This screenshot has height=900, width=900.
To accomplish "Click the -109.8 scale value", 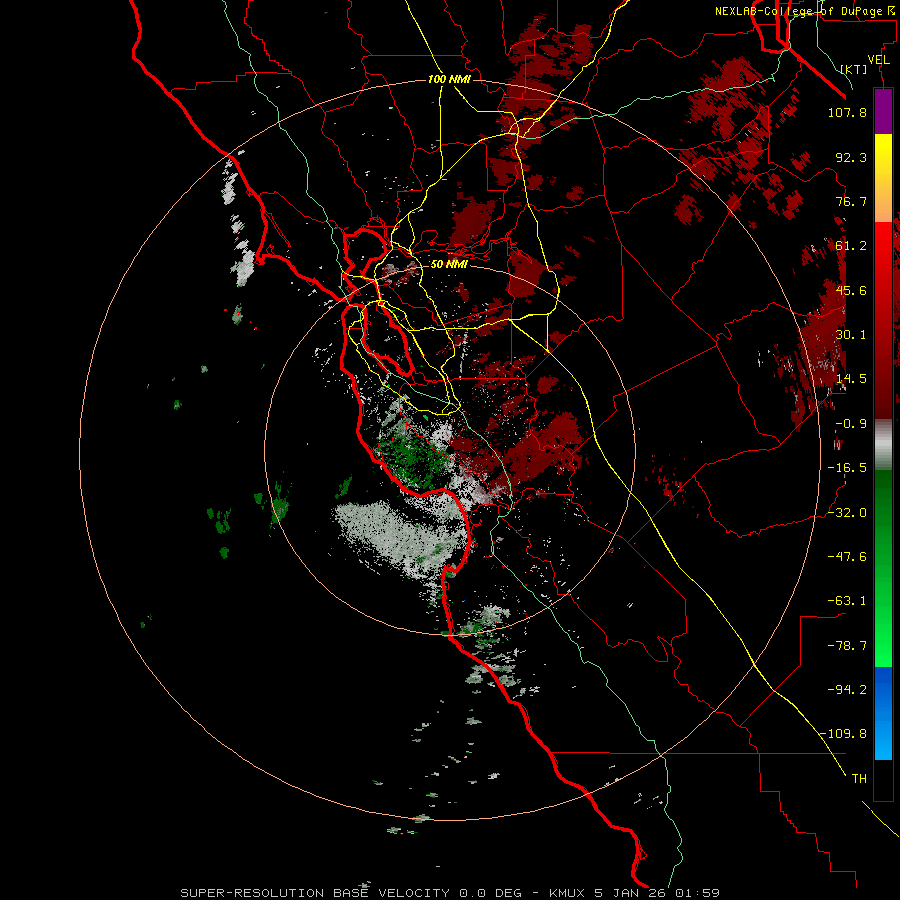I will click(844, 734).
